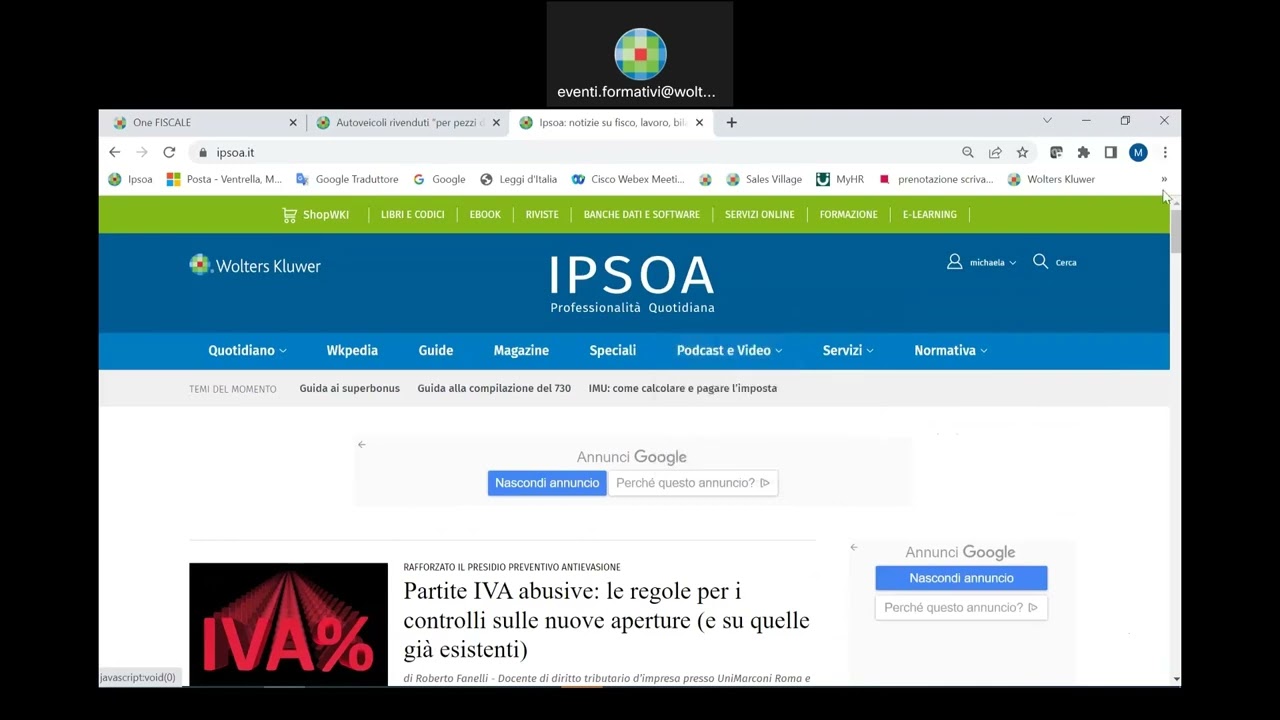Click the Wolters Kluwer logo
Screen dimensions: 1280x720
pyautogui.click(x=255, y=265)
